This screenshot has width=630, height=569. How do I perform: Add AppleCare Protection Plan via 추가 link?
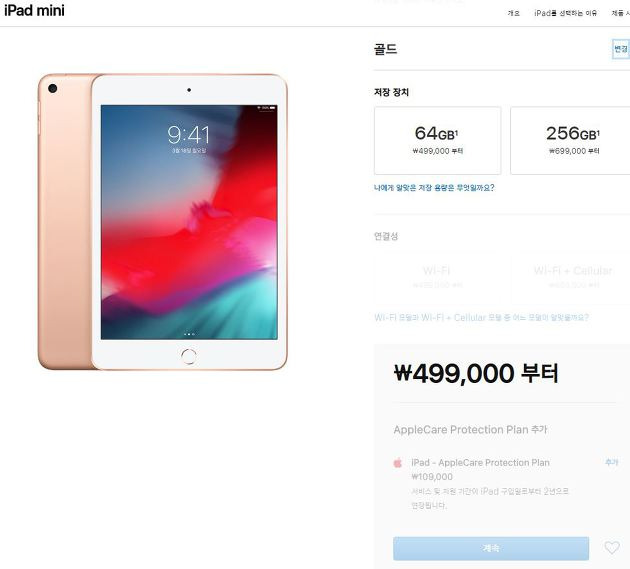pyautogui.click(x=612, y=462)
